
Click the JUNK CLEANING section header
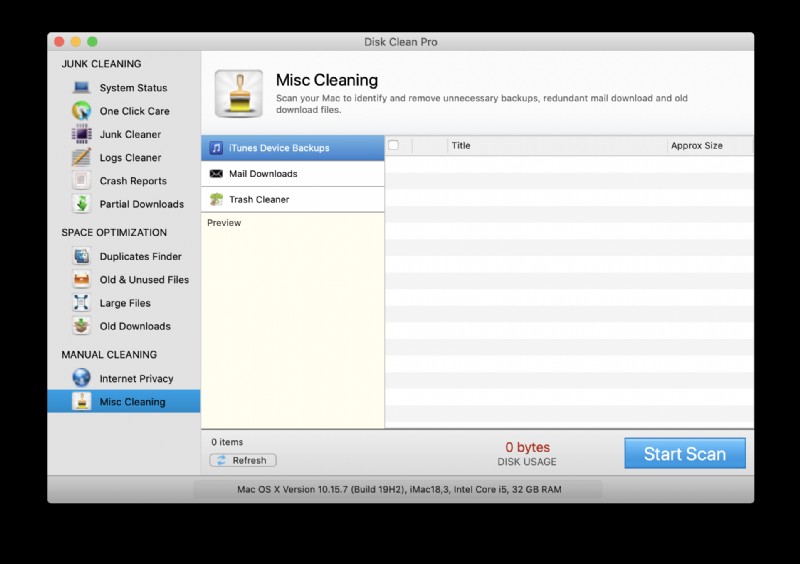pos(102,64)
